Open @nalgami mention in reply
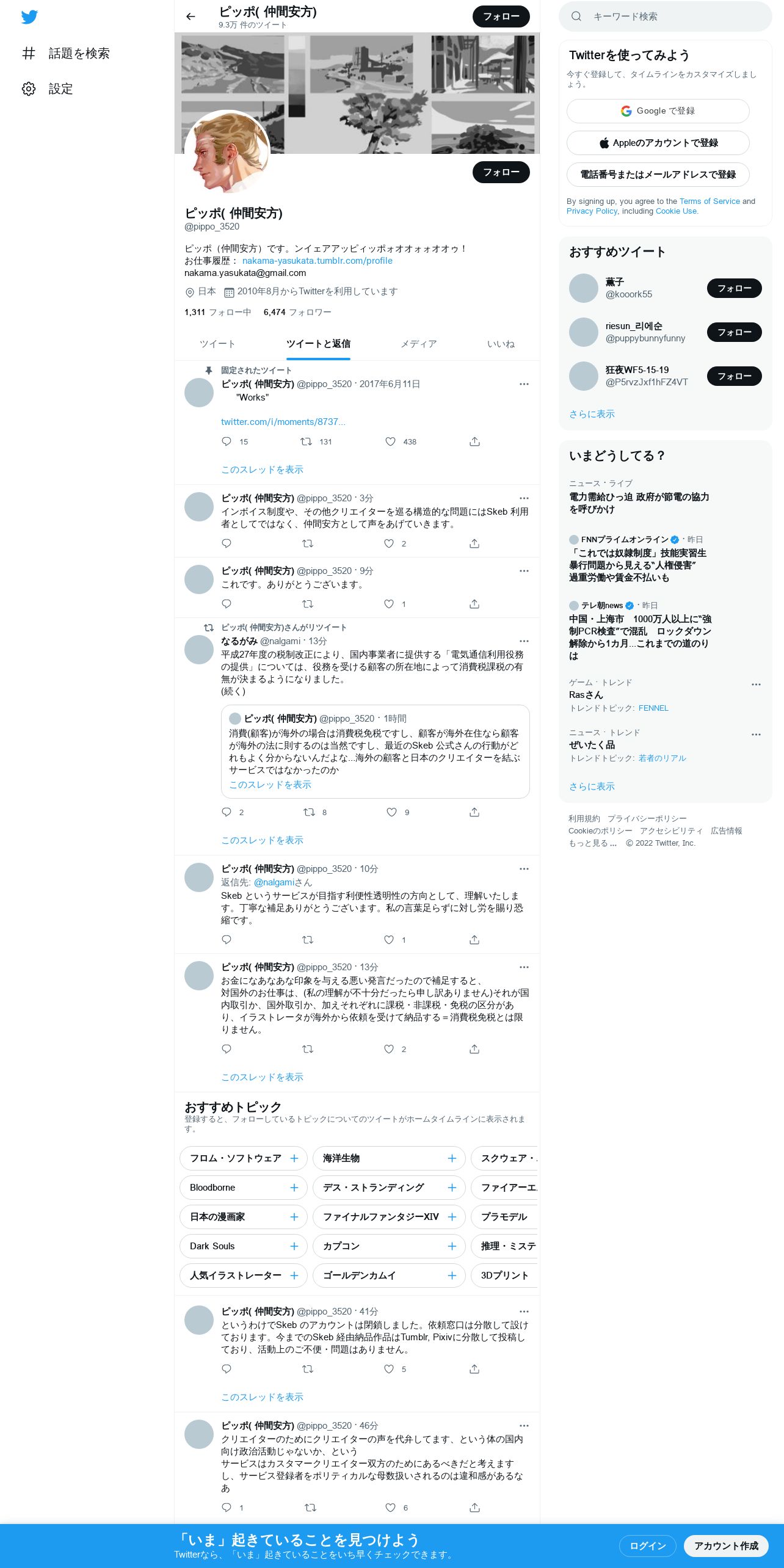This screenshot has height=1568, width=784. (274, 882)
